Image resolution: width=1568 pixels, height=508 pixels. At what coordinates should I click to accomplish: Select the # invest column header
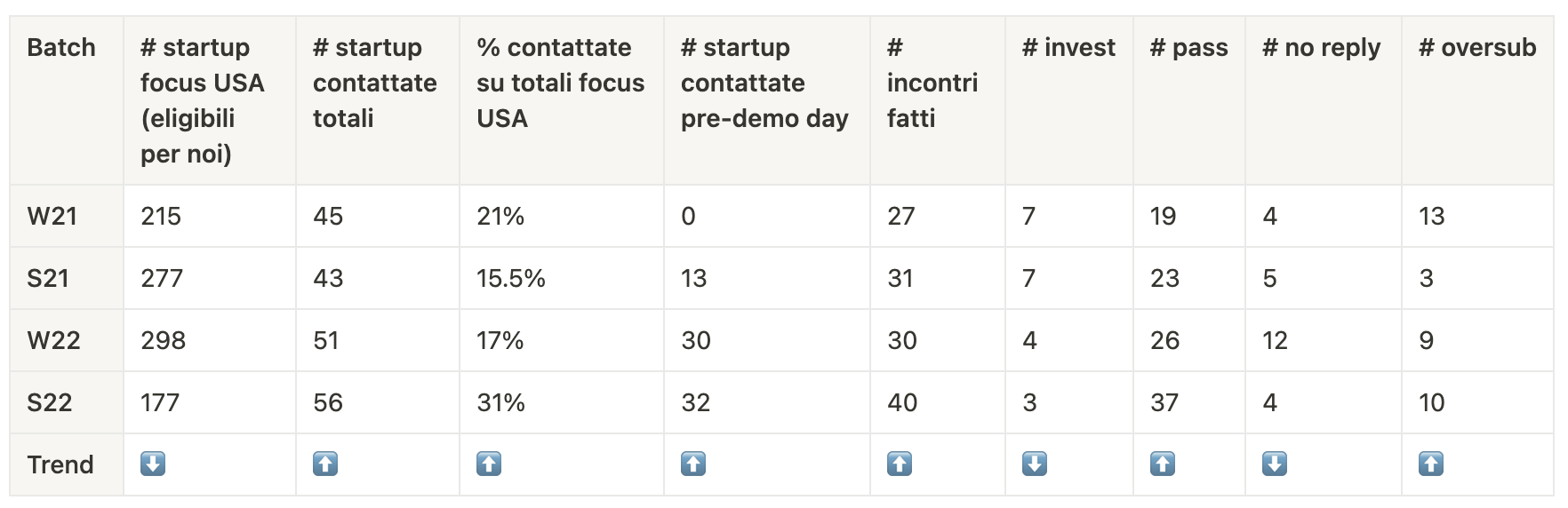tap(1068, 47)
